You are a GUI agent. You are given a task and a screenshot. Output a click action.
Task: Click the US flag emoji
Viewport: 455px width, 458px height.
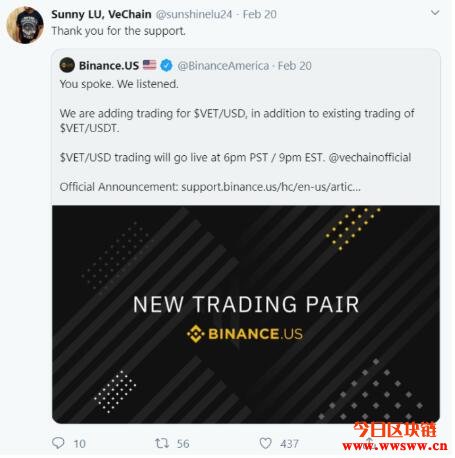tap(149, 64)
